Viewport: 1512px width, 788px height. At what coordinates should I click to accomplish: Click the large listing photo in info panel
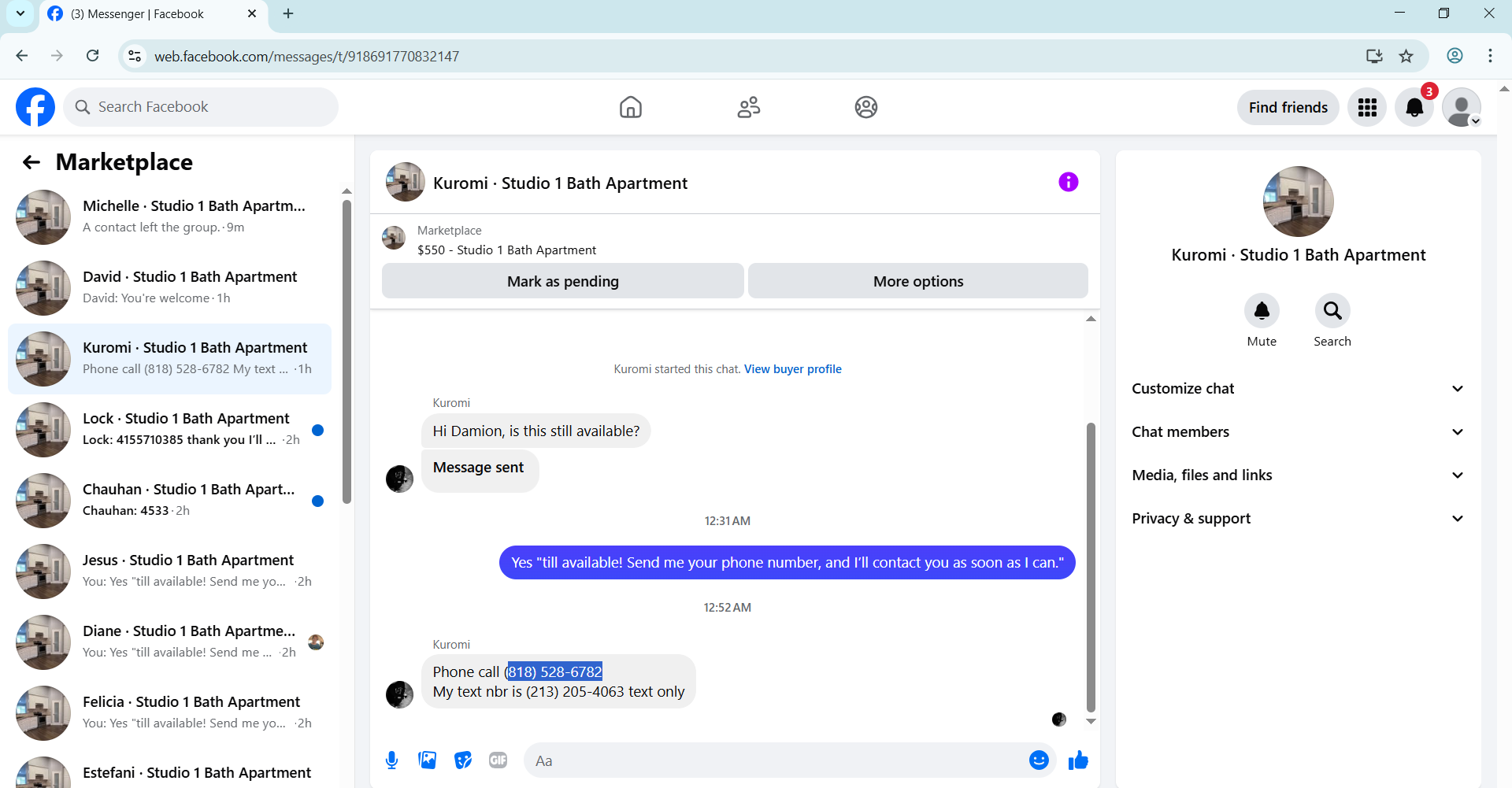pos(1299,202)
